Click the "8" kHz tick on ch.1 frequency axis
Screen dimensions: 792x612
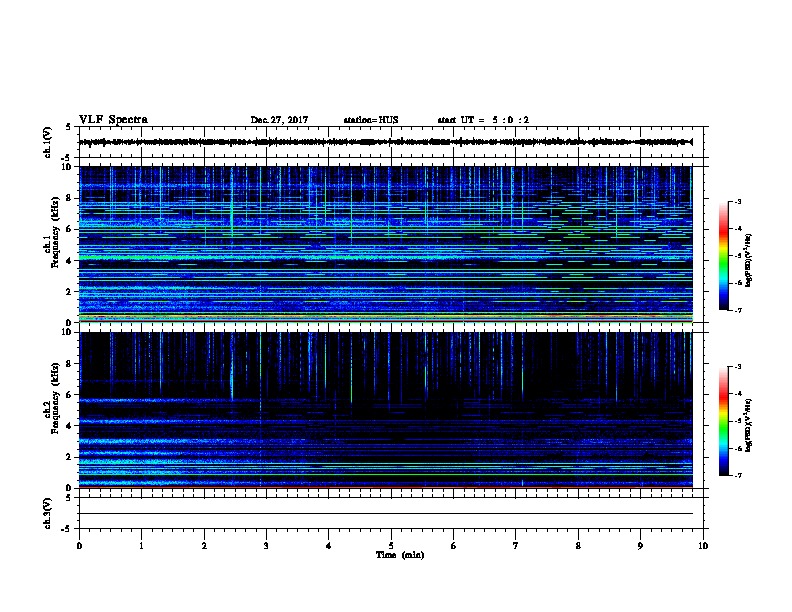point(69,198)
